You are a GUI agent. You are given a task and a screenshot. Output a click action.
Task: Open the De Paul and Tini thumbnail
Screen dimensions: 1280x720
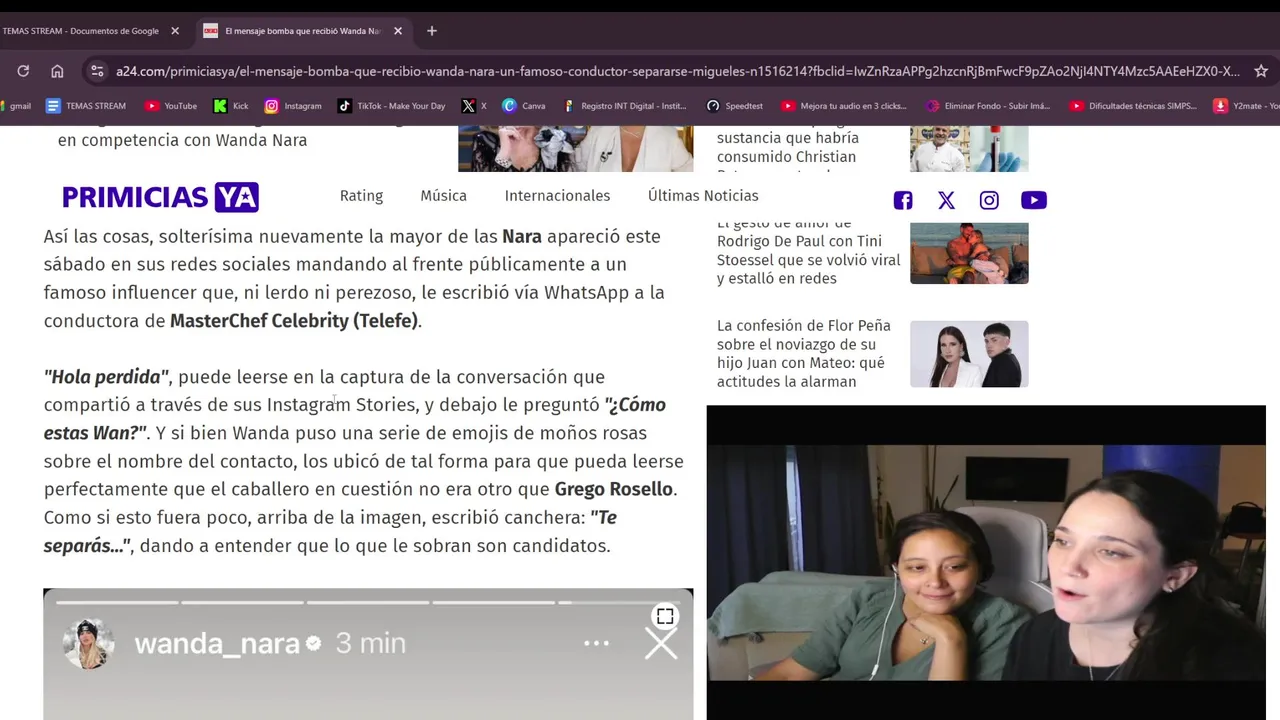point(969,253)
